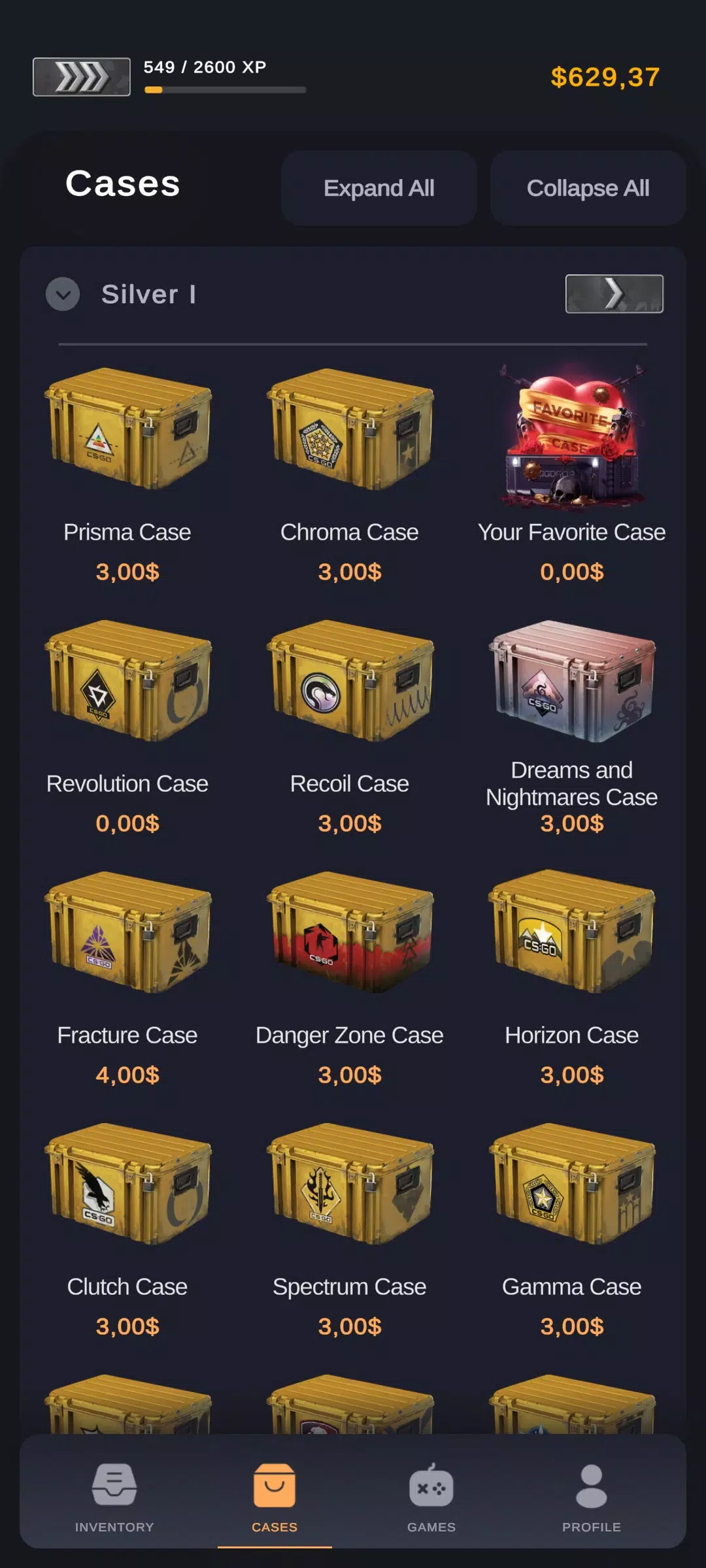This screenshot has height=1568, width=706.
Task: Select the Chroma Case image
Action: (350, 428)
